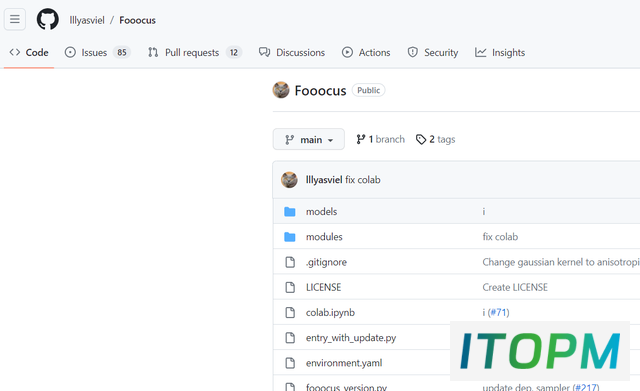Click the Pull requests count badge 12
The width and height of the screenshot is (640, 391).
234,52
